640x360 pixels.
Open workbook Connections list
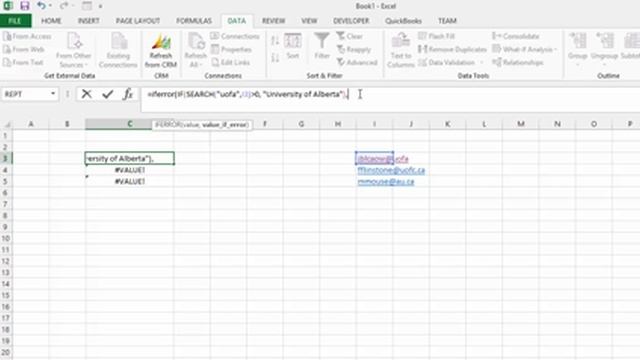235,36
